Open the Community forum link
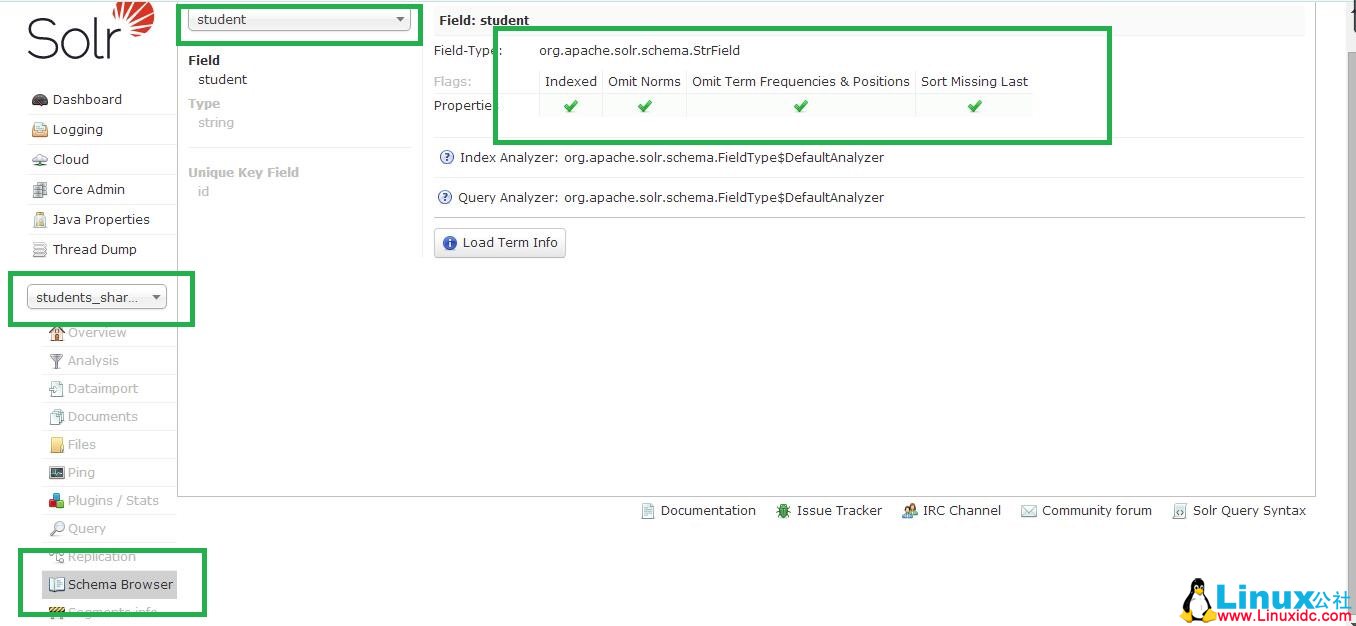Image resolution: width=1356 pixels, height=626 pixels. pyautogui.click(x=1096, y=511)
